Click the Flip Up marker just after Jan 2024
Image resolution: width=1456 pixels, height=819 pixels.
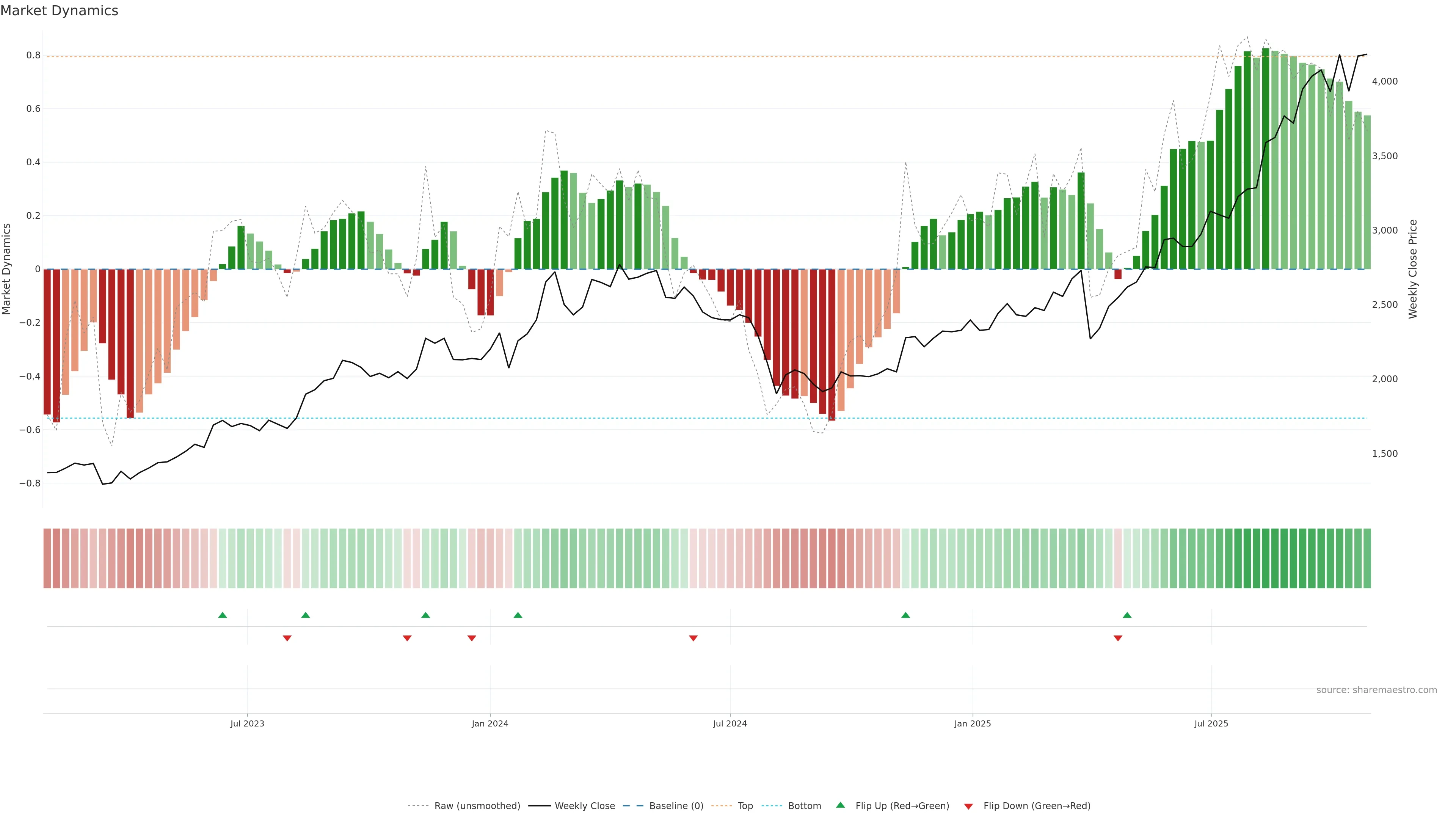click(x=518, y=615)
